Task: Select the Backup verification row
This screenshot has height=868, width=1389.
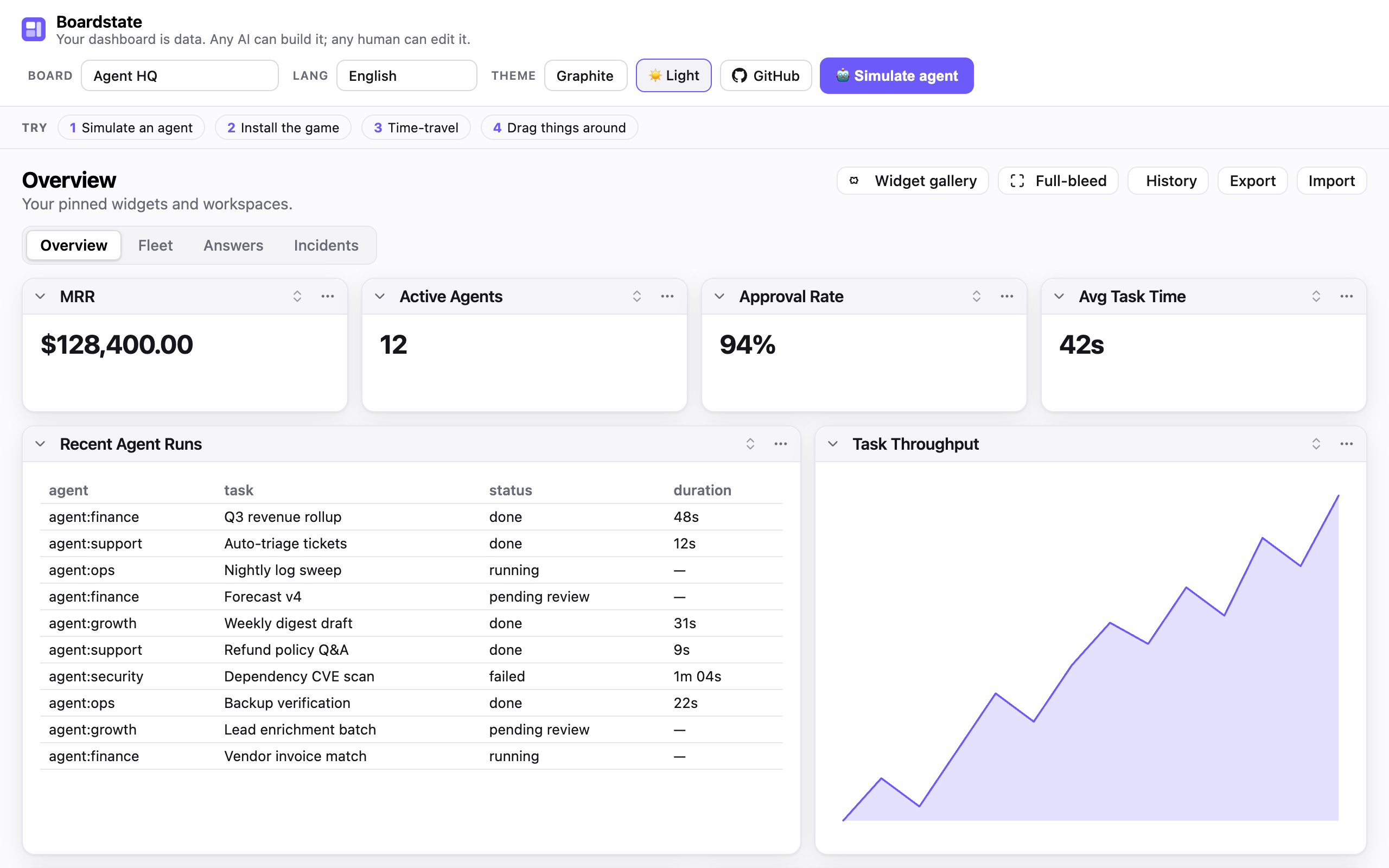Action: (411, 703)
